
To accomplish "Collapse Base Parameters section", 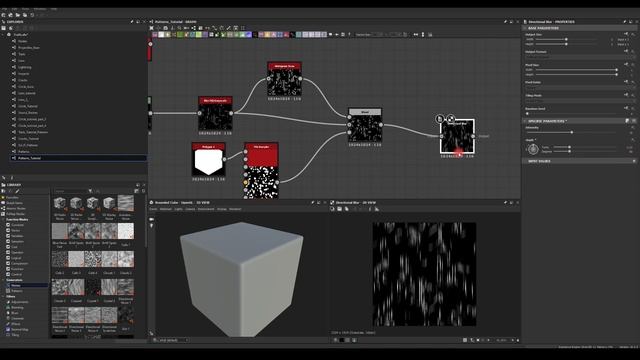I will click(525, 28).
